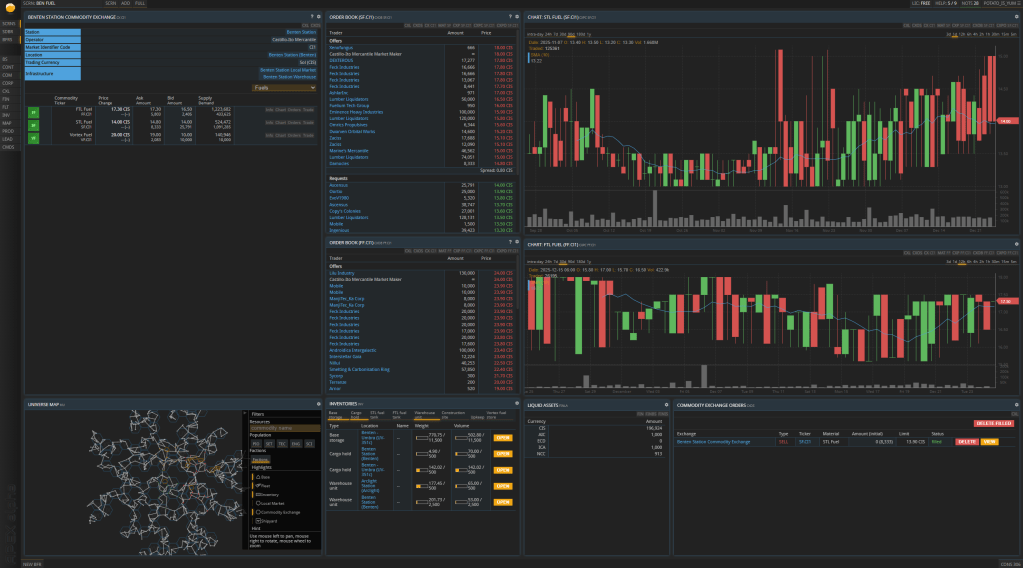
Task: Click the green VF Vortex Fuel icon
Action: [x=33, y=138]
